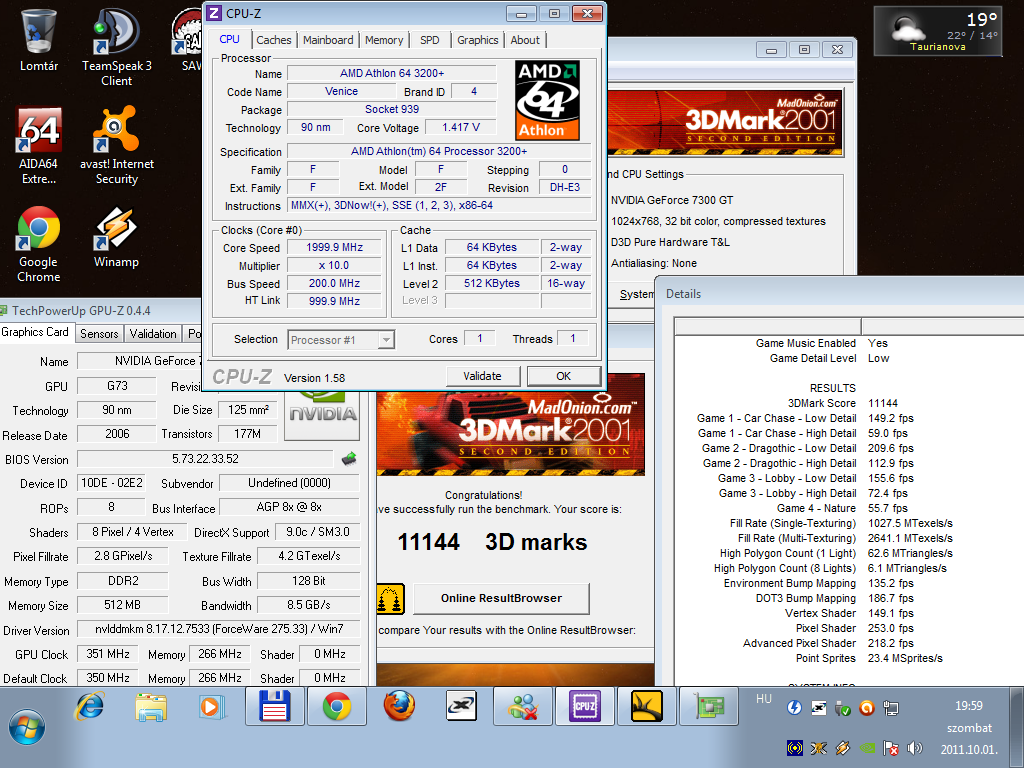
Task: Open AIDA64 Extreme desktop shortcut
Action: pos(39,145)
